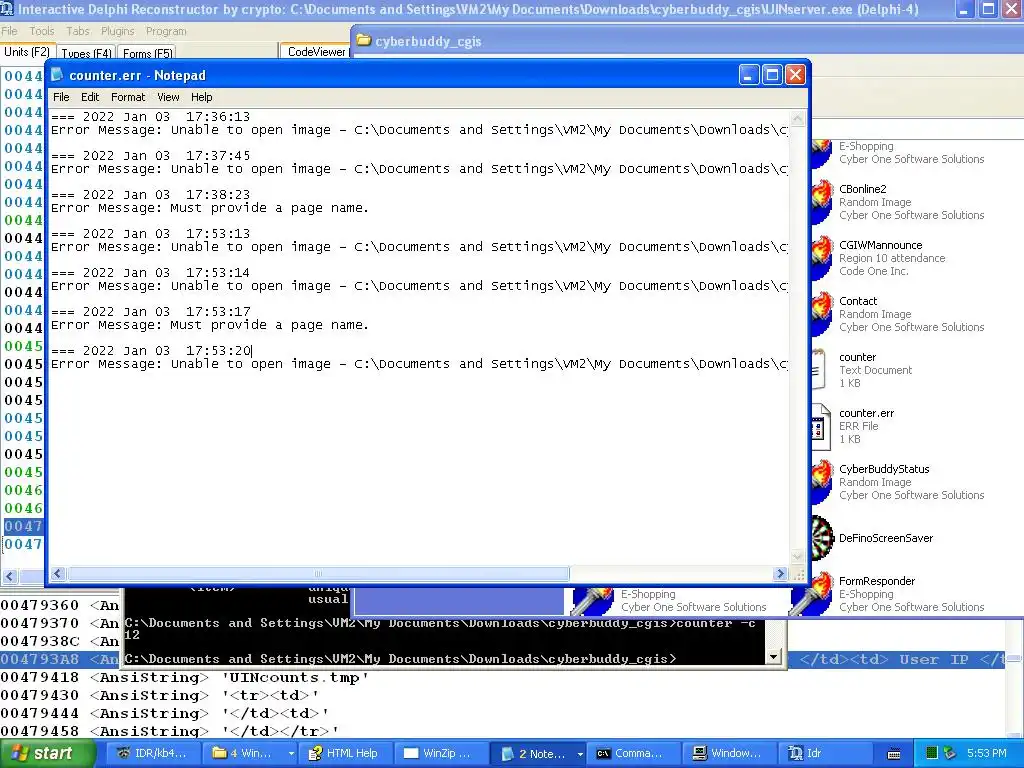Open Notepad File menu
1024x768 pixels.
(x=61, y=97)
